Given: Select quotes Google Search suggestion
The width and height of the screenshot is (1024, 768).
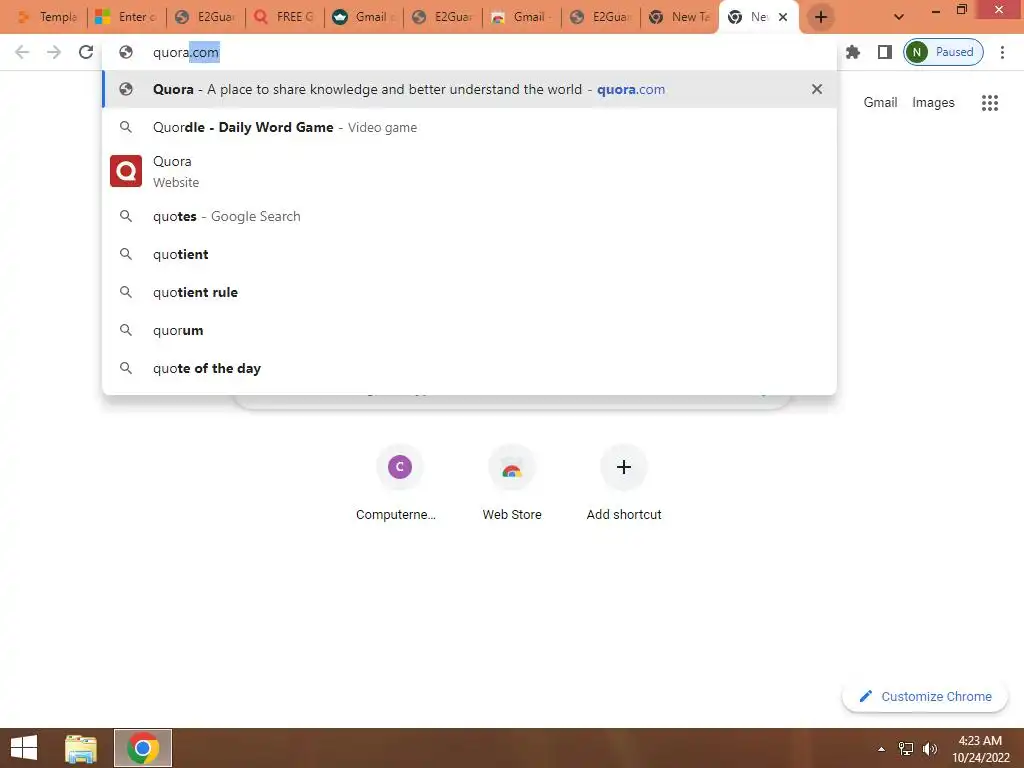Looking at the screenshot, I should pos(470,216).
